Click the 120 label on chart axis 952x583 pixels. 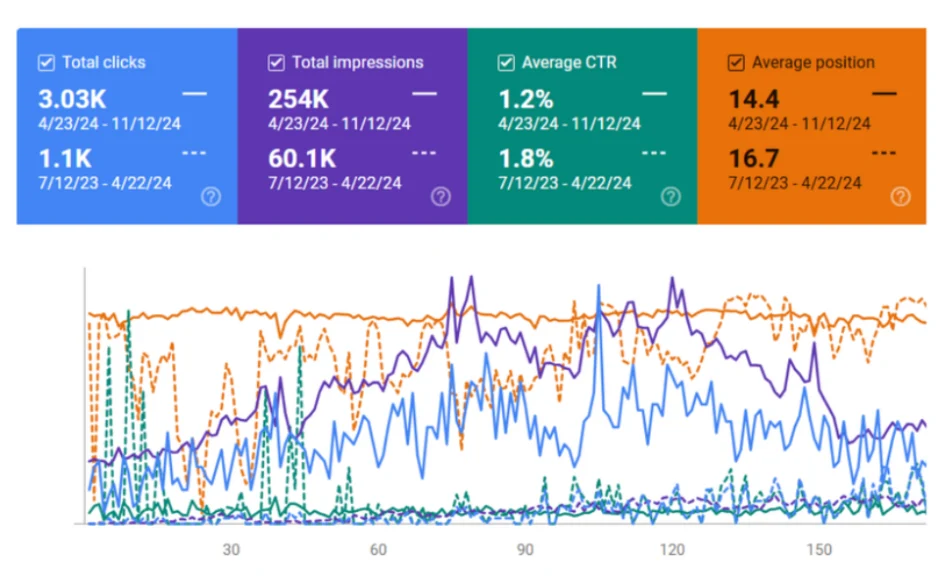click(x=672, y=550)
